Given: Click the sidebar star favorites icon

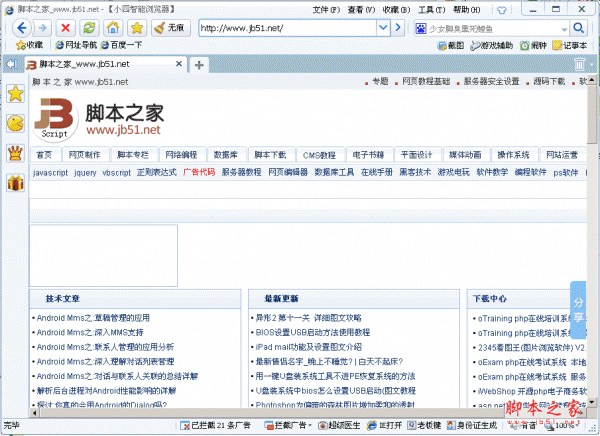Looking at the screenshot, I should pos(15,94).
